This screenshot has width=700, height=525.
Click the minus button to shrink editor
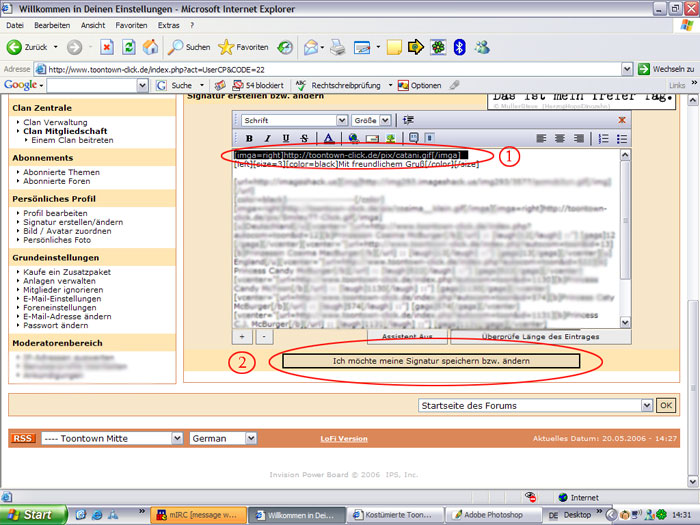pyautogui.click(x=264, y=337)
